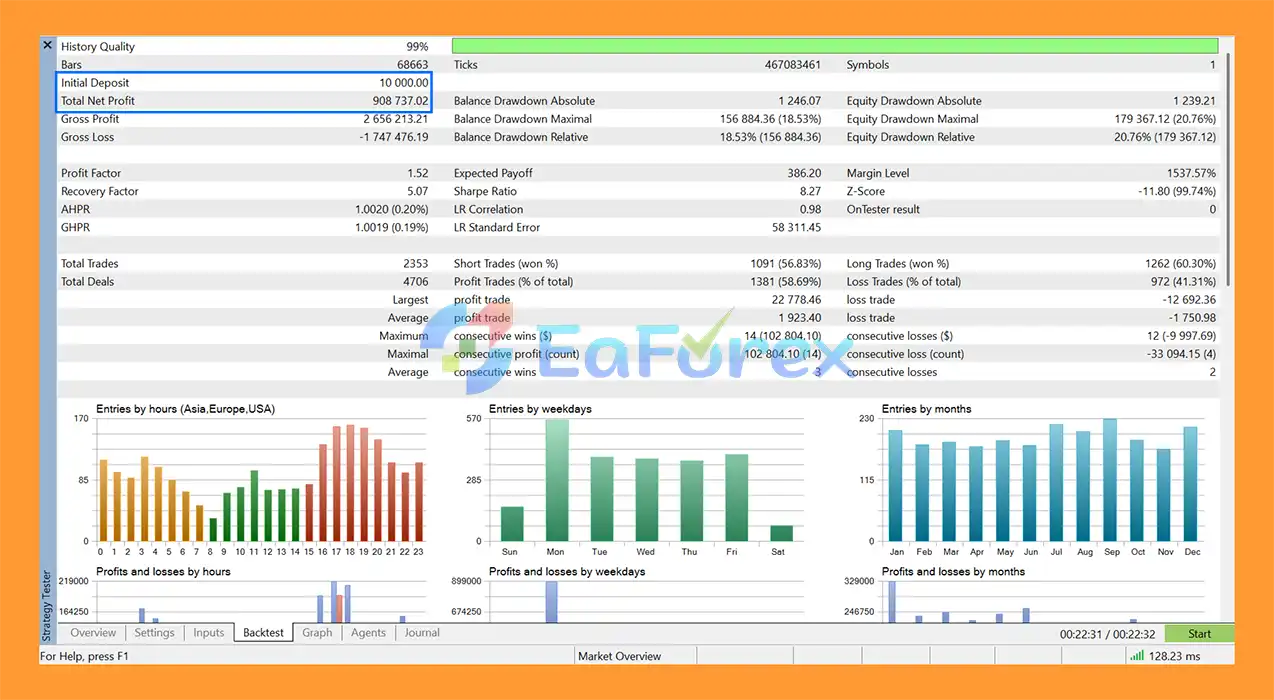Click the elapsed time 00:22:31 / 00:22:32 readout

[x=1108, y=634]
